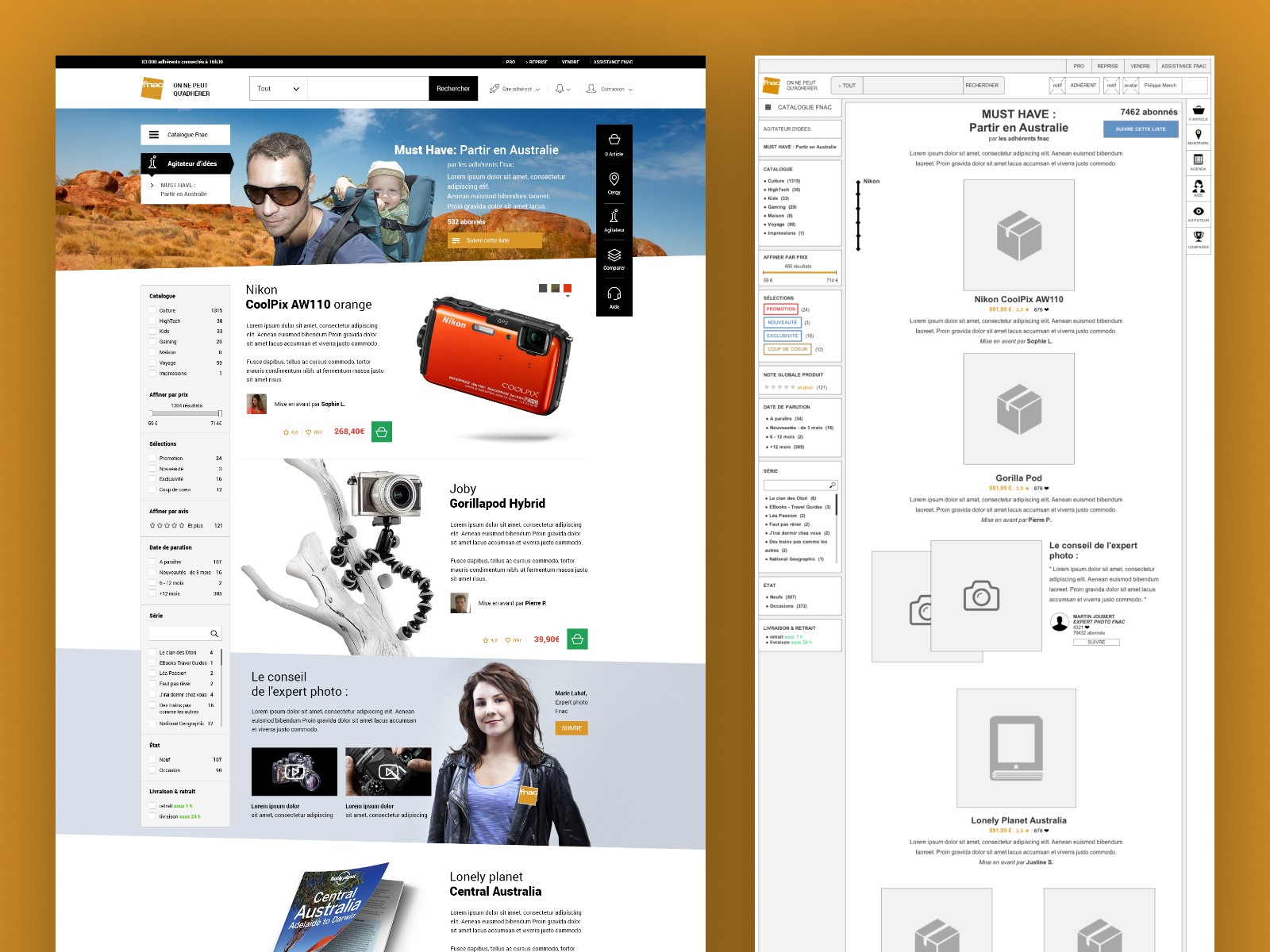Click the wireframe Agenda calendar icon
This screenshot has width=1270, height=952.
coord(1199,160)
